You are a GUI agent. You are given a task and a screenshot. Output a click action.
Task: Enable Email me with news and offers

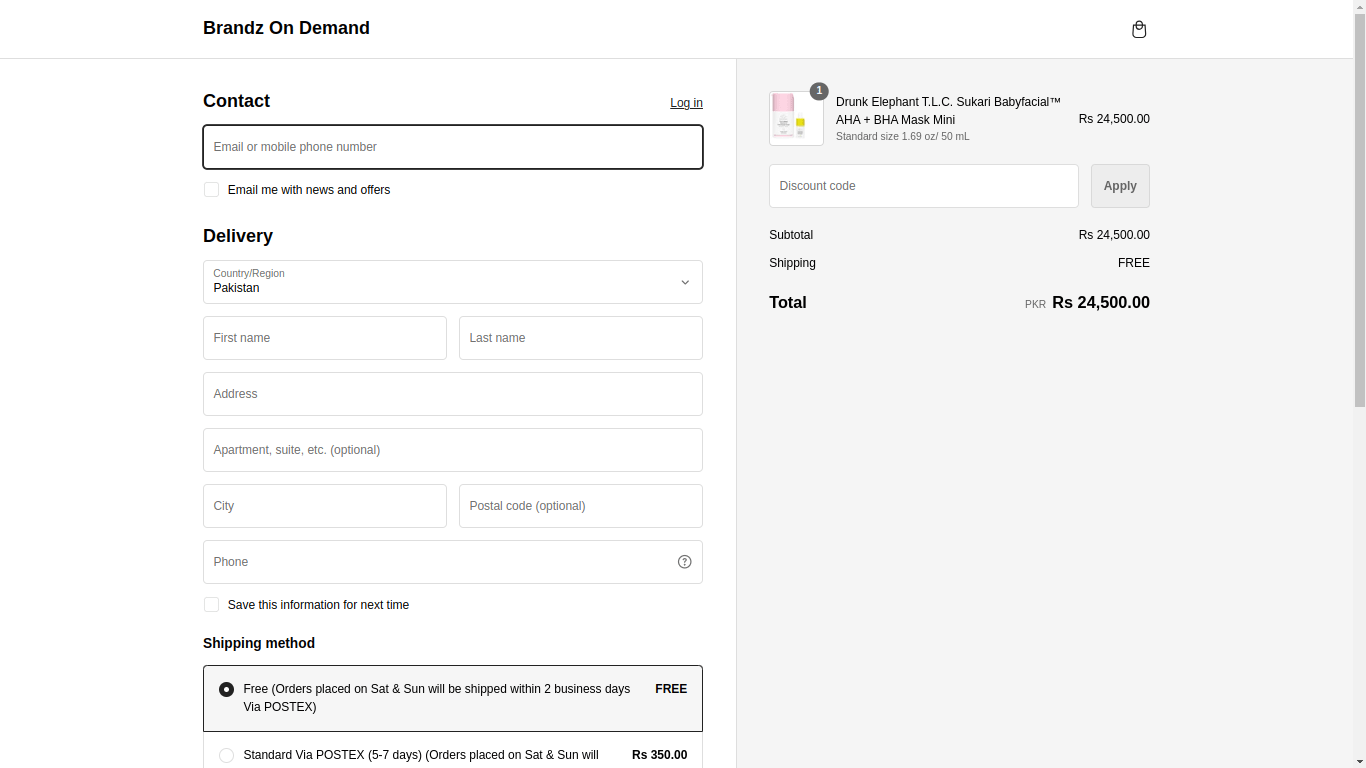tap(212, 190)
